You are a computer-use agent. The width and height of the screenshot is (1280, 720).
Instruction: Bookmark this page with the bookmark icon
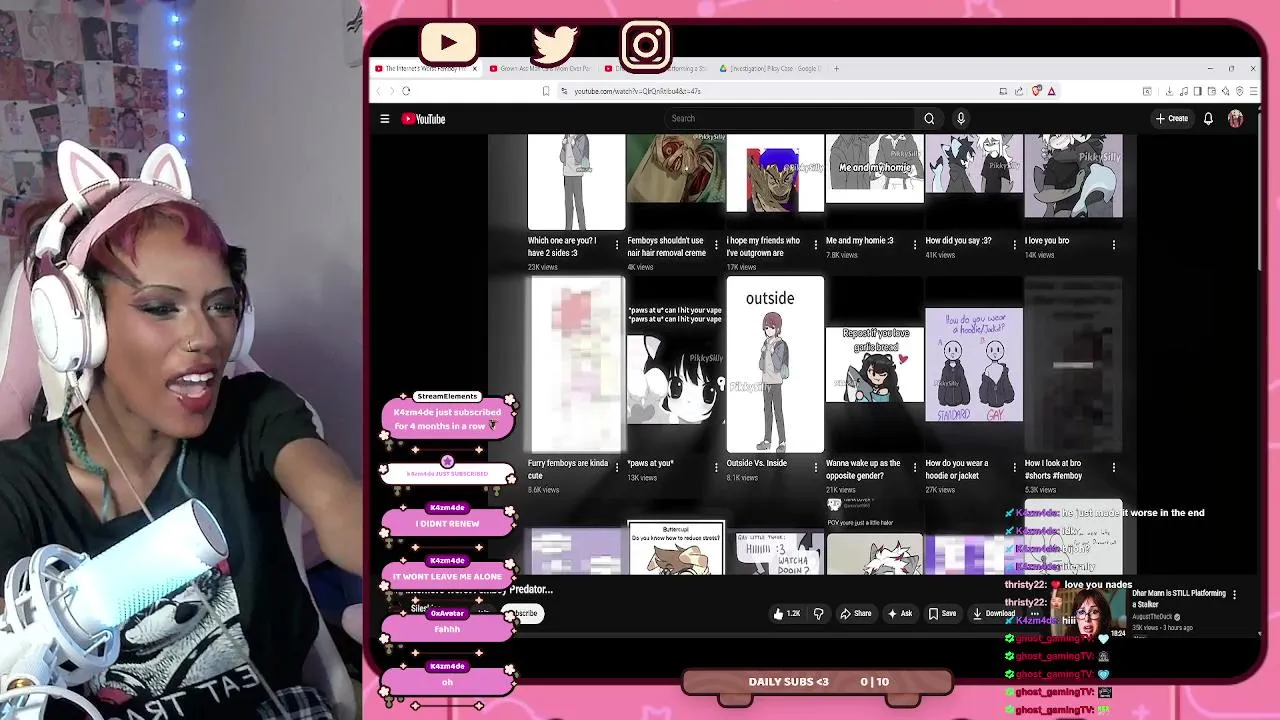546,91
